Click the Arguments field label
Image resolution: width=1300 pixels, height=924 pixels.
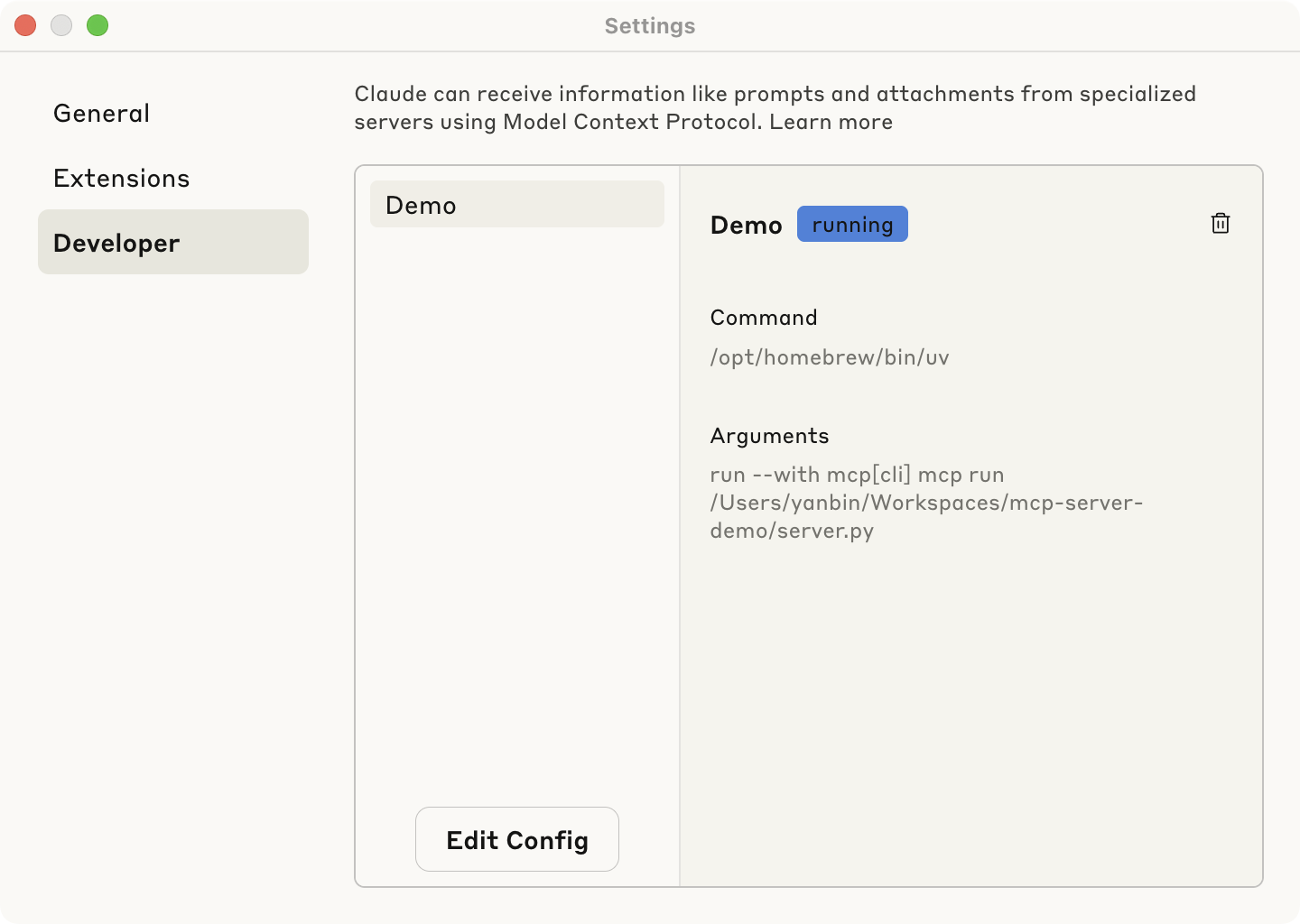(769, 436)
